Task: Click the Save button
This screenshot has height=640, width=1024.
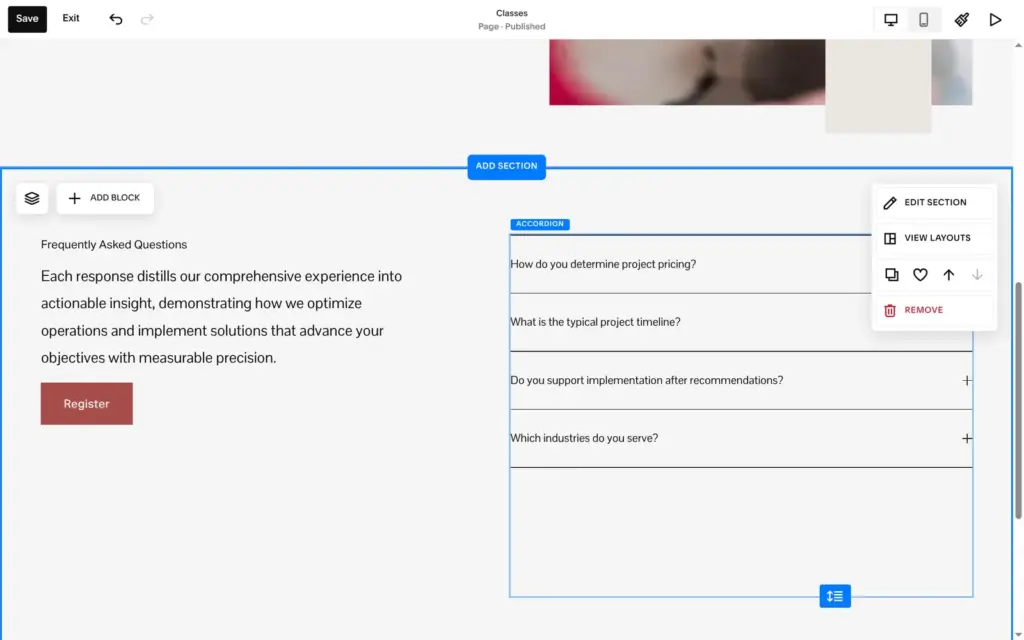Action: [x=27, y=19]
